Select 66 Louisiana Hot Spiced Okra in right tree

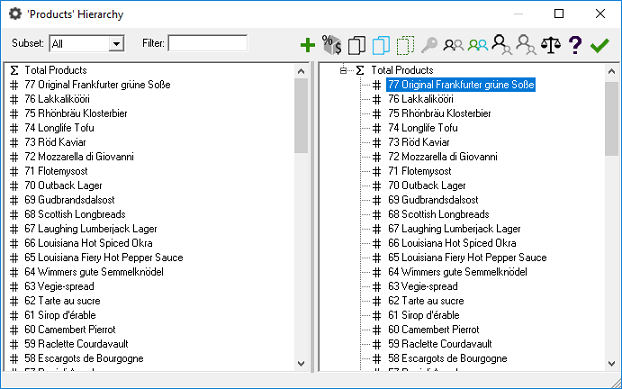point(452,243)
